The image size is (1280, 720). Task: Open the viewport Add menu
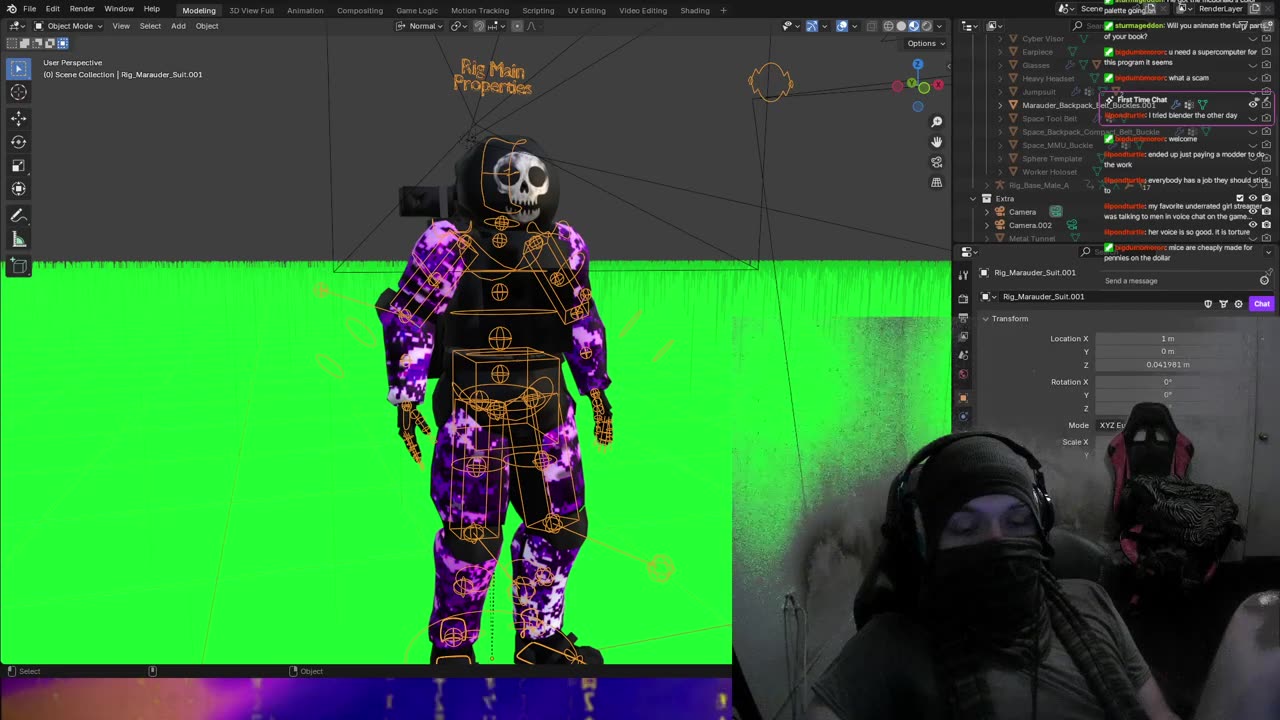[178, 26]
